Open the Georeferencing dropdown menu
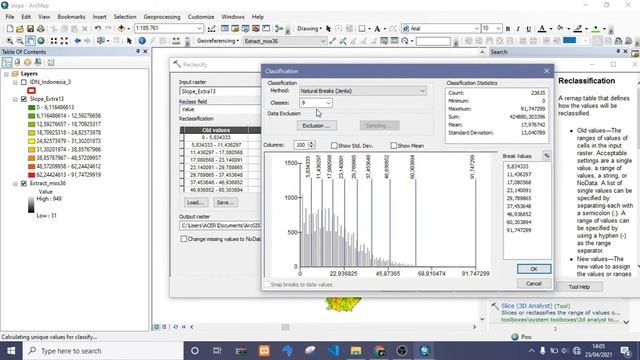Image resolution: width=640 pixels, height=360 pixels. pyautogui.click(x=218, y=41)
